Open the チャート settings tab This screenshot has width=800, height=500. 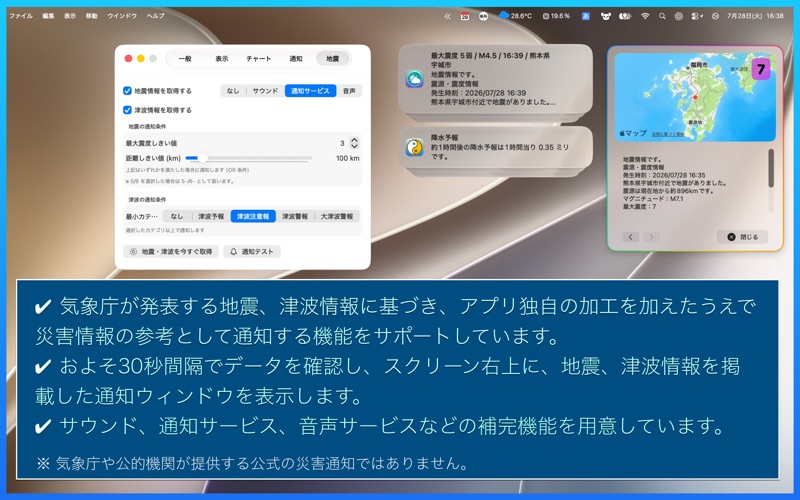click(259, 59)
